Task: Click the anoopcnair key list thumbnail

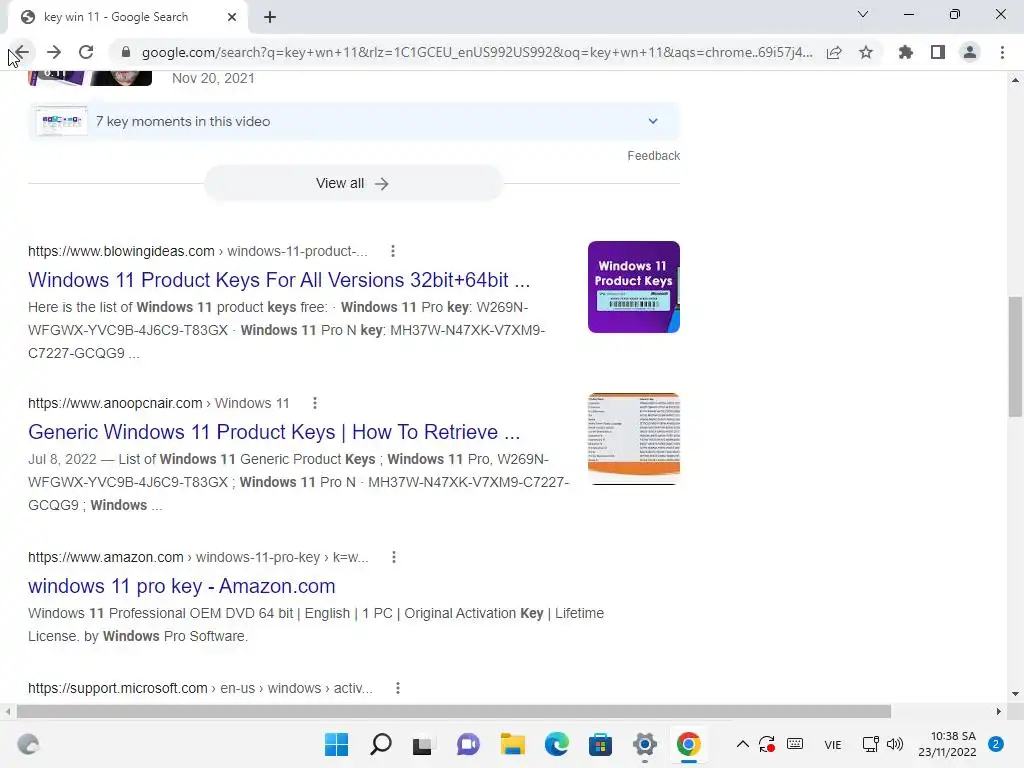Action: click(633, 439)
